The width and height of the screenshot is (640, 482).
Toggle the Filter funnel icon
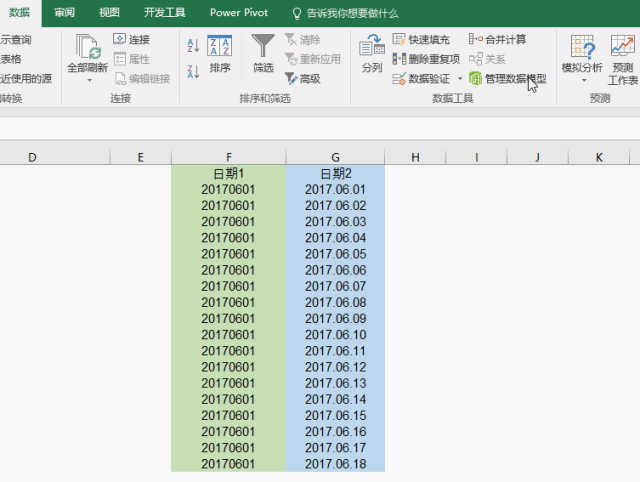[x=263, y=46]
